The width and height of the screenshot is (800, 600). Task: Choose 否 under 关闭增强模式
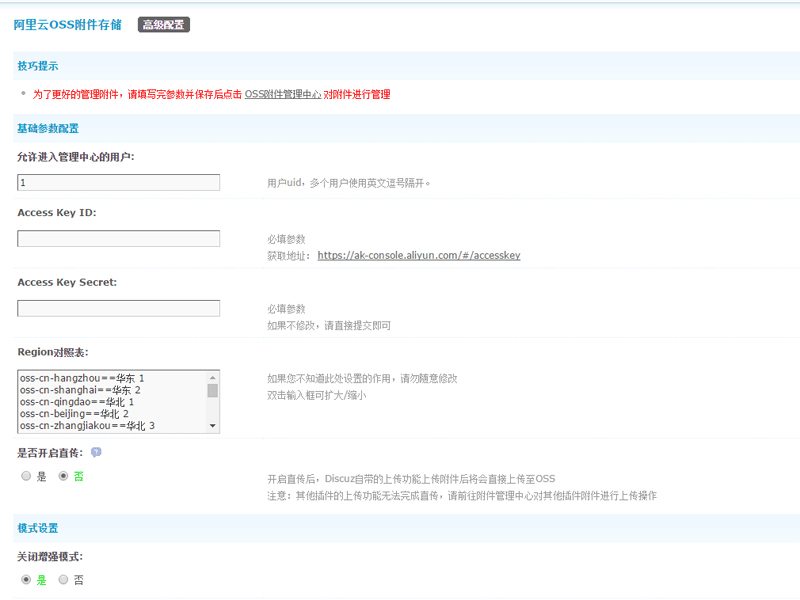coord(64,579)
